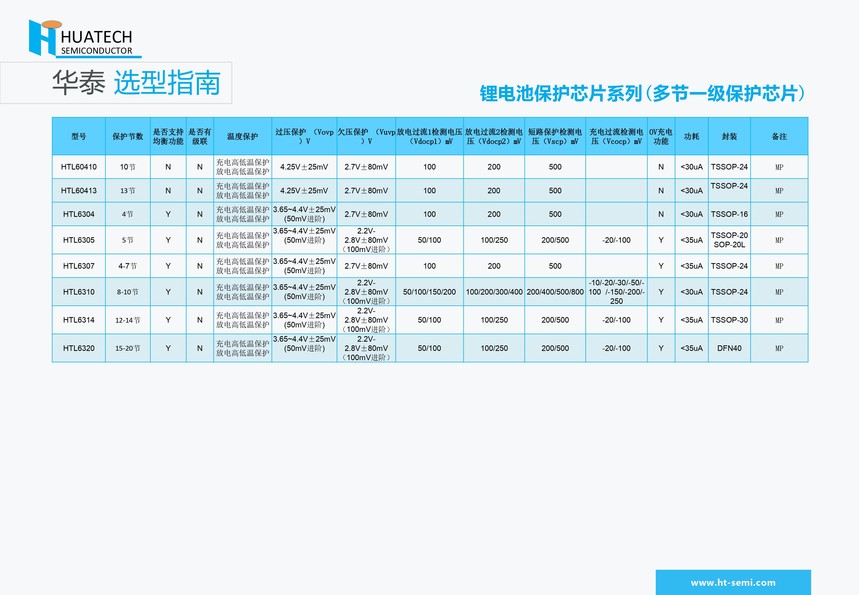Select the 4.25V±25mV cell for HTL60413
Viewport: 859px width, 595px height.
[304, 191]
